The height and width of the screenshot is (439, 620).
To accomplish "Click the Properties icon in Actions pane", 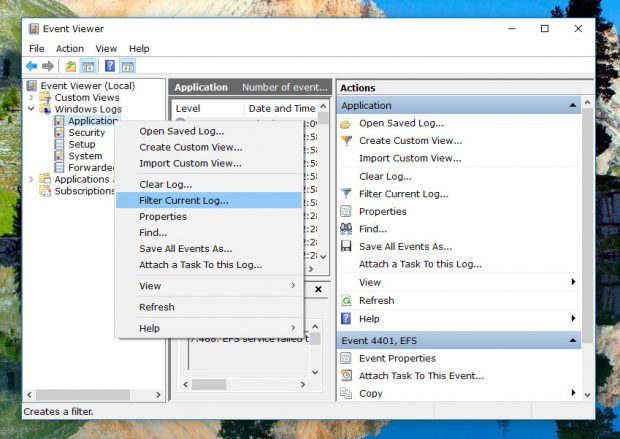I will point(346,211).
